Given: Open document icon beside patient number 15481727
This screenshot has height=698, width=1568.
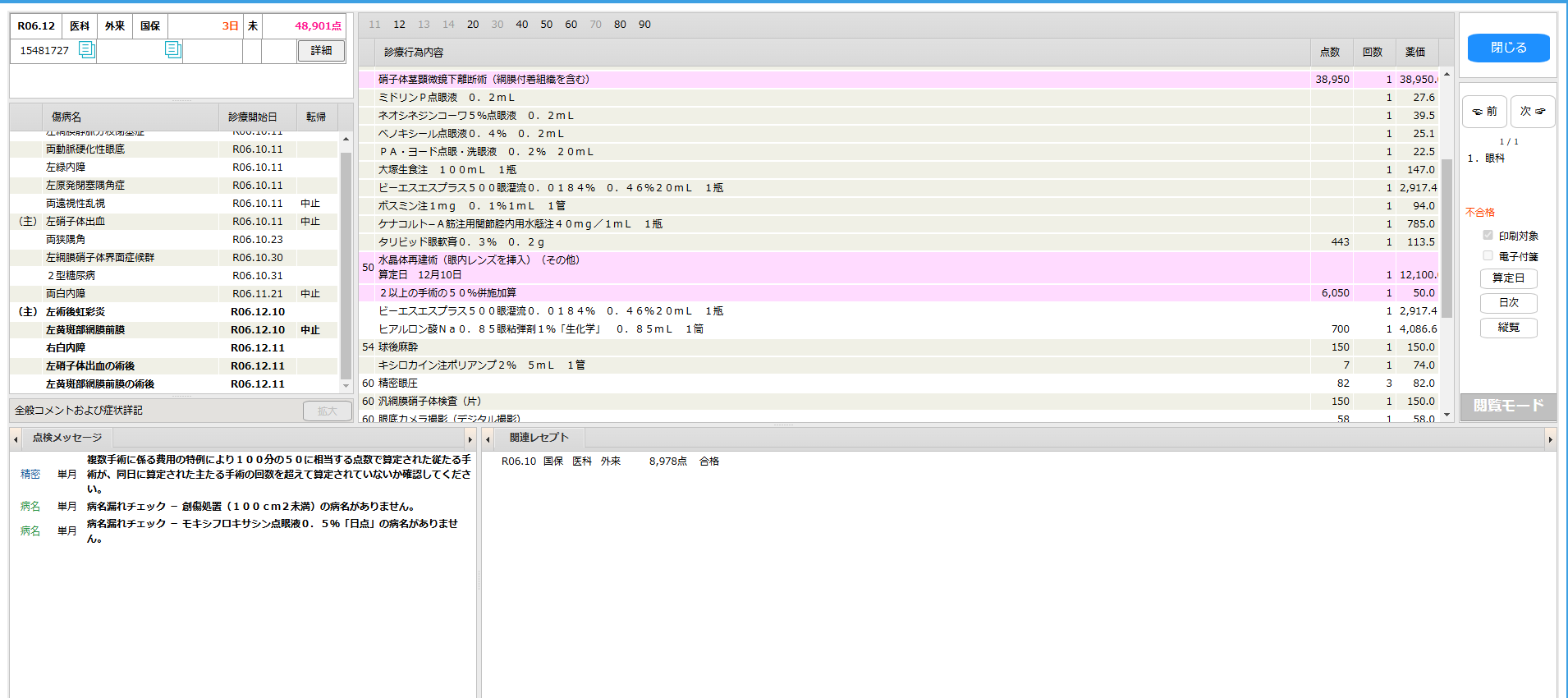Looking at the screenshot, I should coord(86,50).
